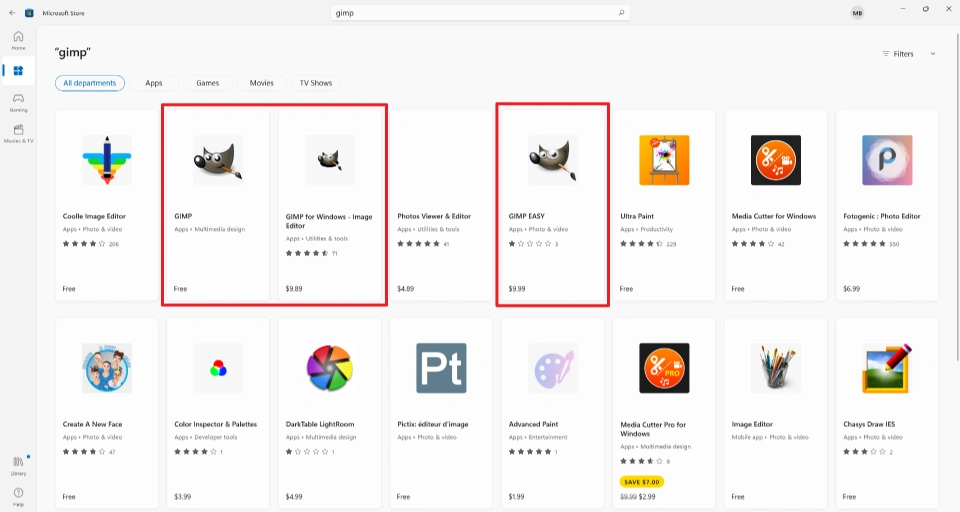Screen dimensions: 960x512
Task: Switch to the Games filter tab
Action: [x=208, y=83]
